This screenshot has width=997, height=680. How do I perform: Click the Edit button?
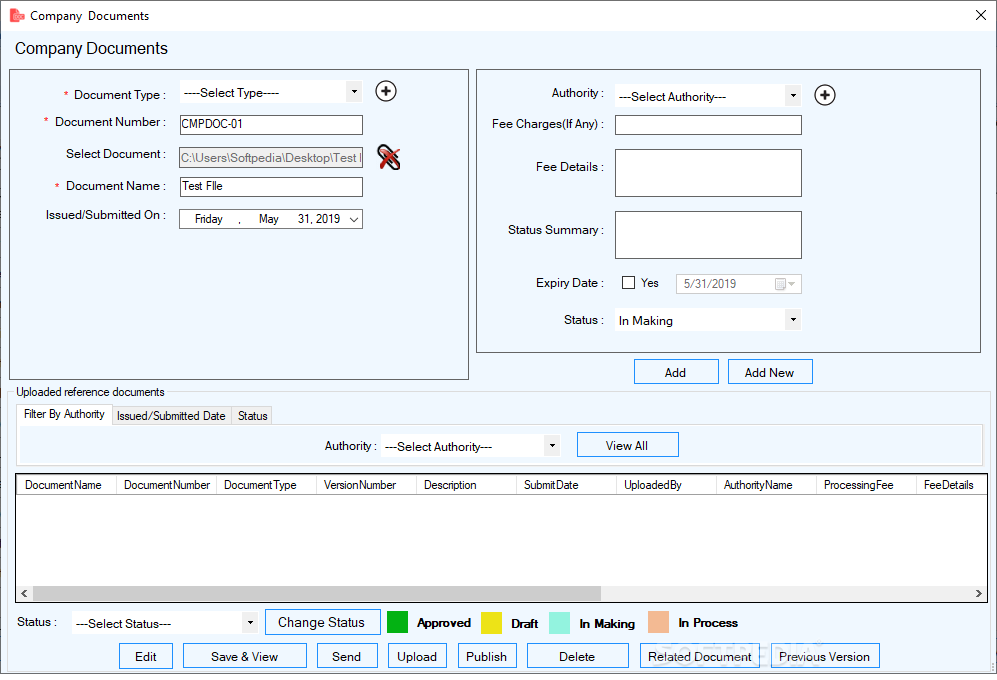(146, 656)
